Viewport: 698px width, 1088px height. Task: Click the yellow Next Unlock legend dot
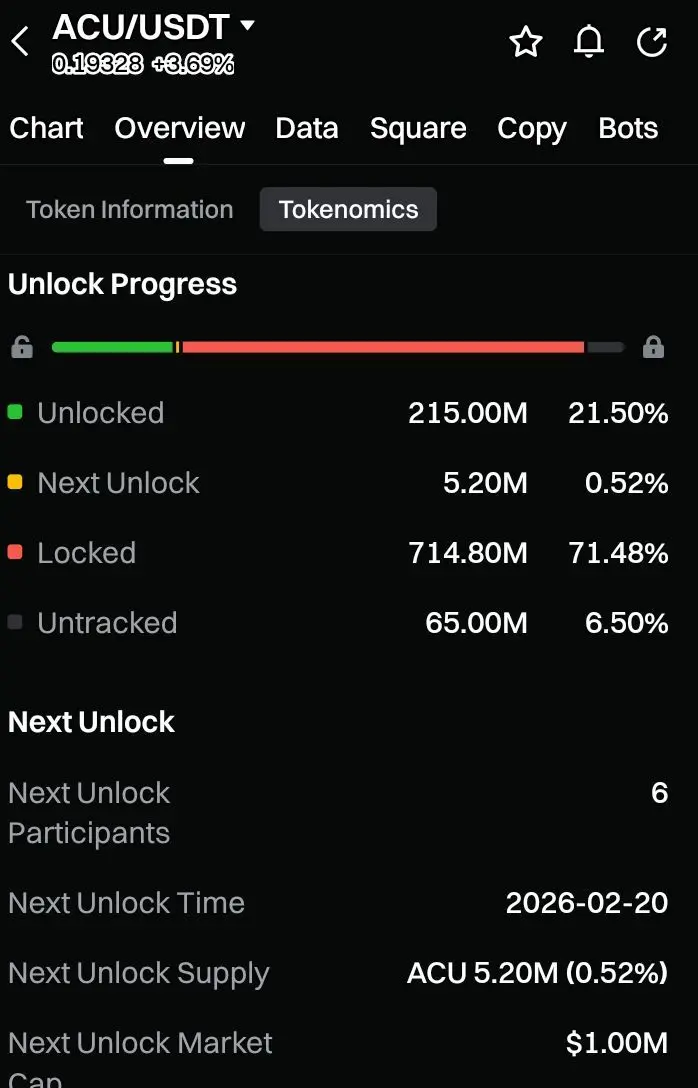tap(15, 482)
